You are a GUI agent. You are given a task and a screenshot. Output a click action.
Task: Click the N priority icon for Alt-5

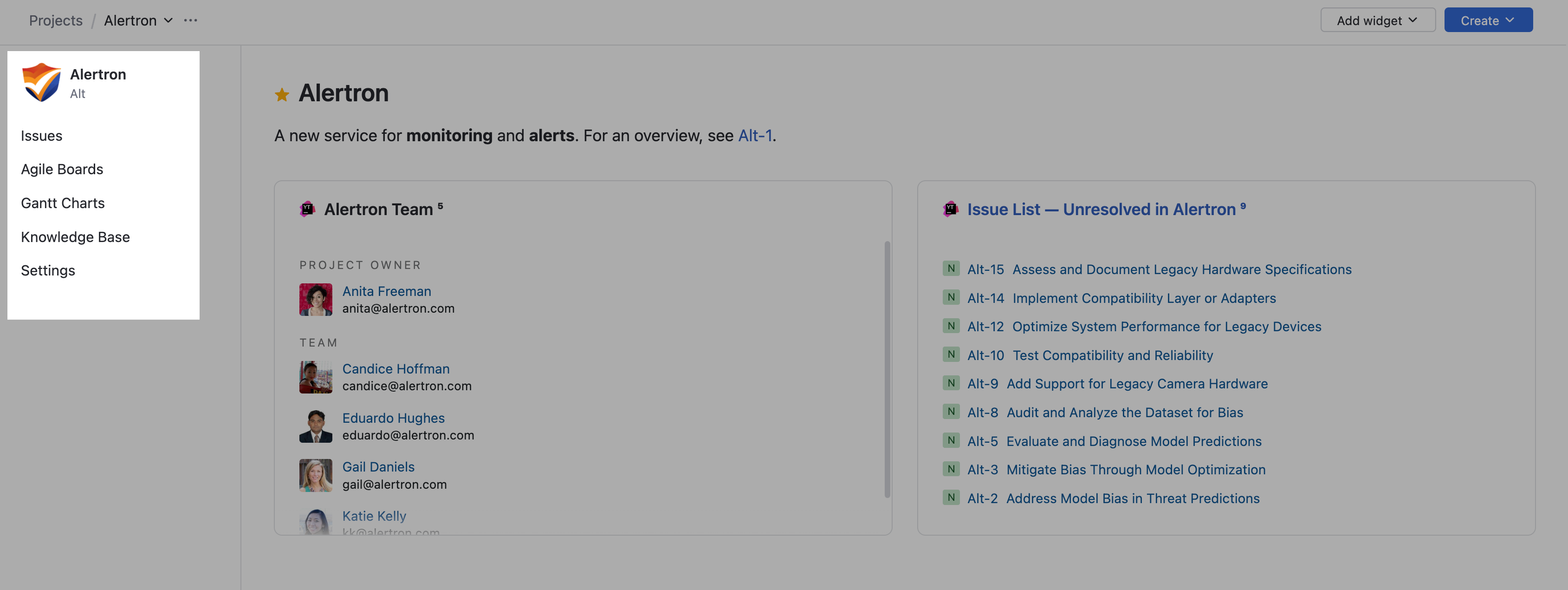pos(952,441)
